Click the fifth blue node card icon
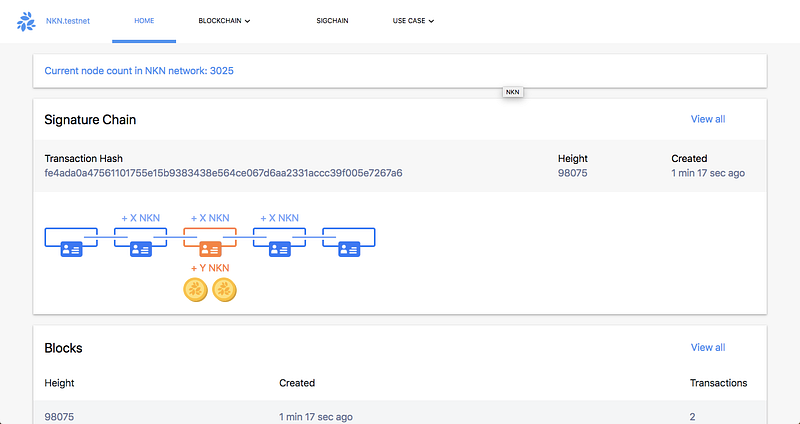Image resolution: width=800 pixels, height=424 pixels. [349, 249]
